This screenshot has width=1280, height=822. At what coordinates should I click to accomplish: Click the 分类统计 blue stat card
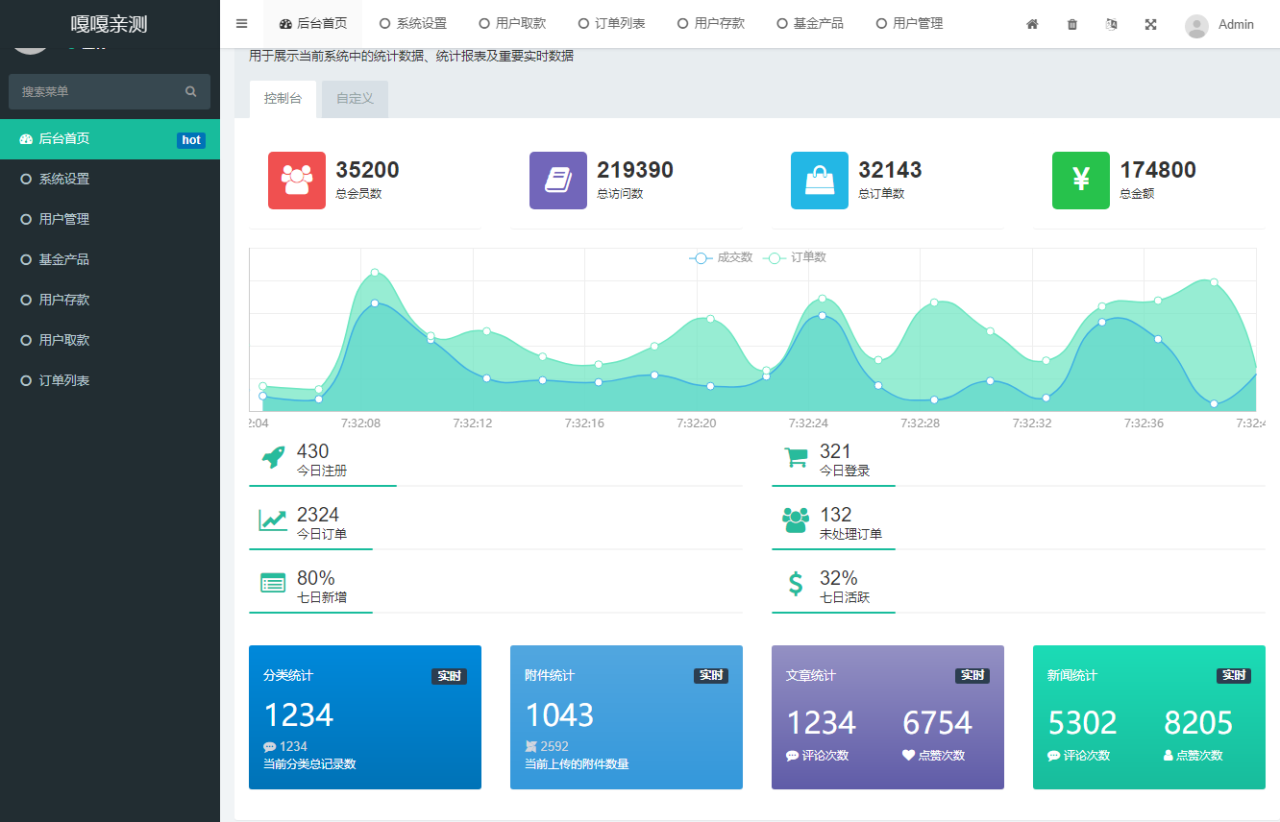[365, 717]
